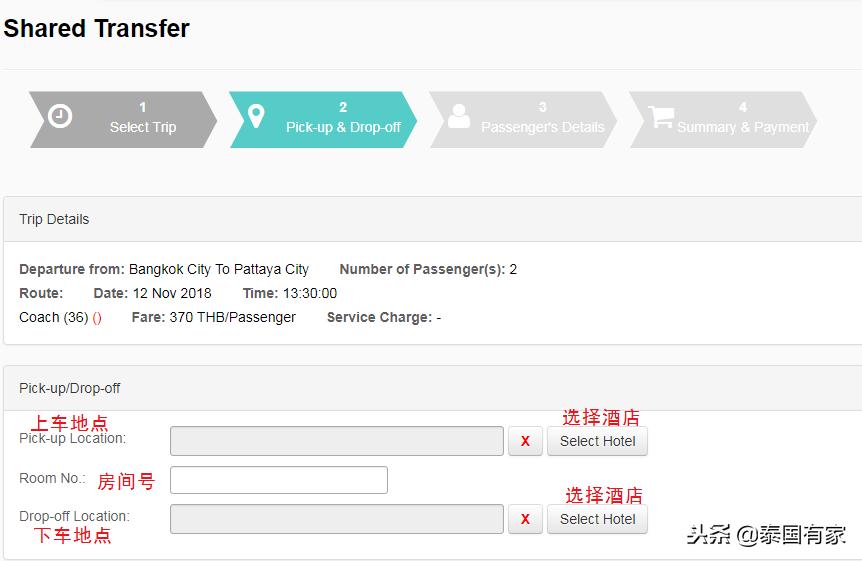Click the Room No. field label
This screenshot has height=561, width=862.
52,478
